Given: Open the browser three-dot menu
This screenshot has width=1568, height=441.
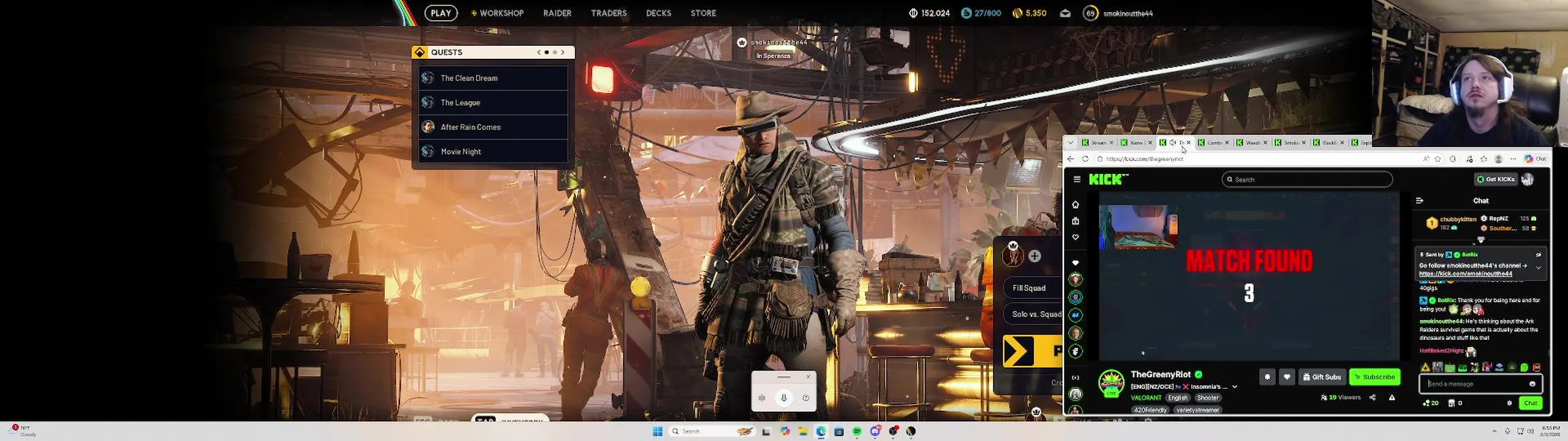Looking at the screenshot, I should coord(1513,159).
